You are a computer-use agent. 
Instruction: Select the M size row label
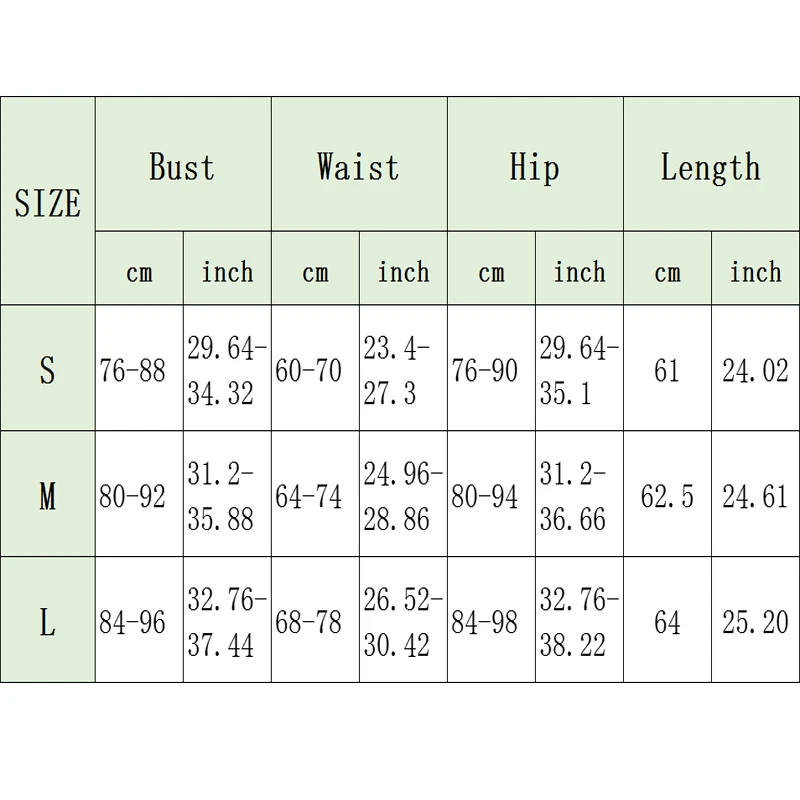click(47, 494)
